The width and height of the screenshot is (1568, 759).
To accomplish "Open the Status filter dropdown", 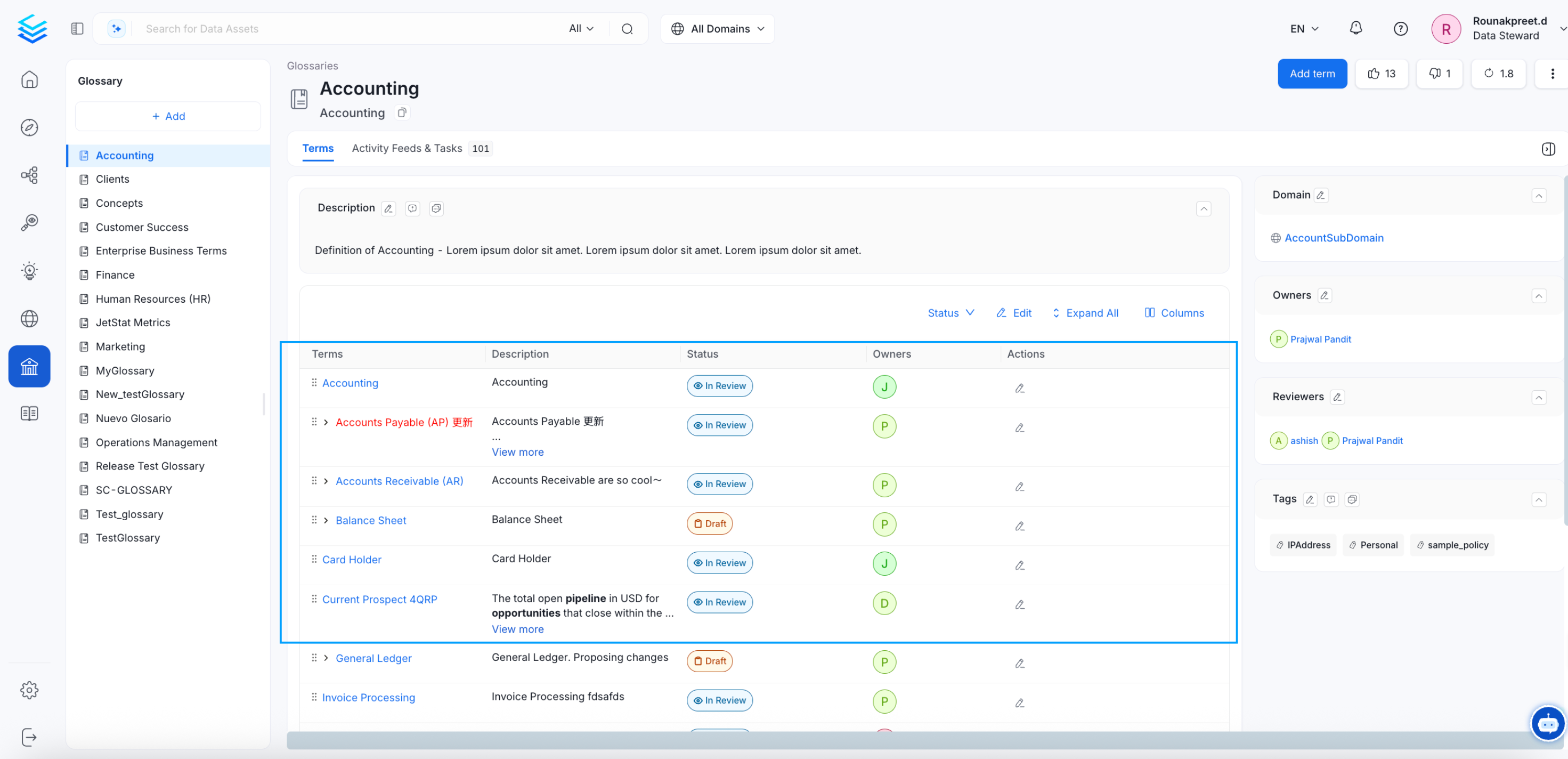I will click(x=951, y=312).
